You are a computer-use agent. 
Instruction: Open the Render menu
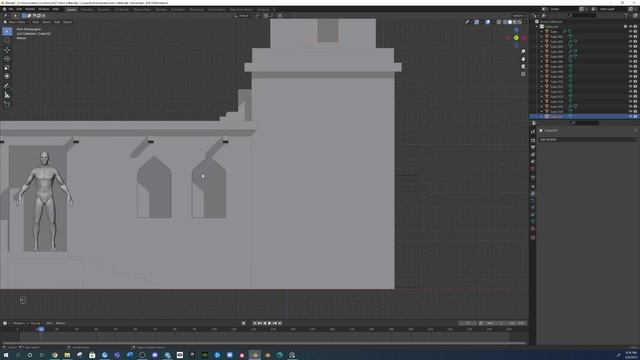coord(30,9)
